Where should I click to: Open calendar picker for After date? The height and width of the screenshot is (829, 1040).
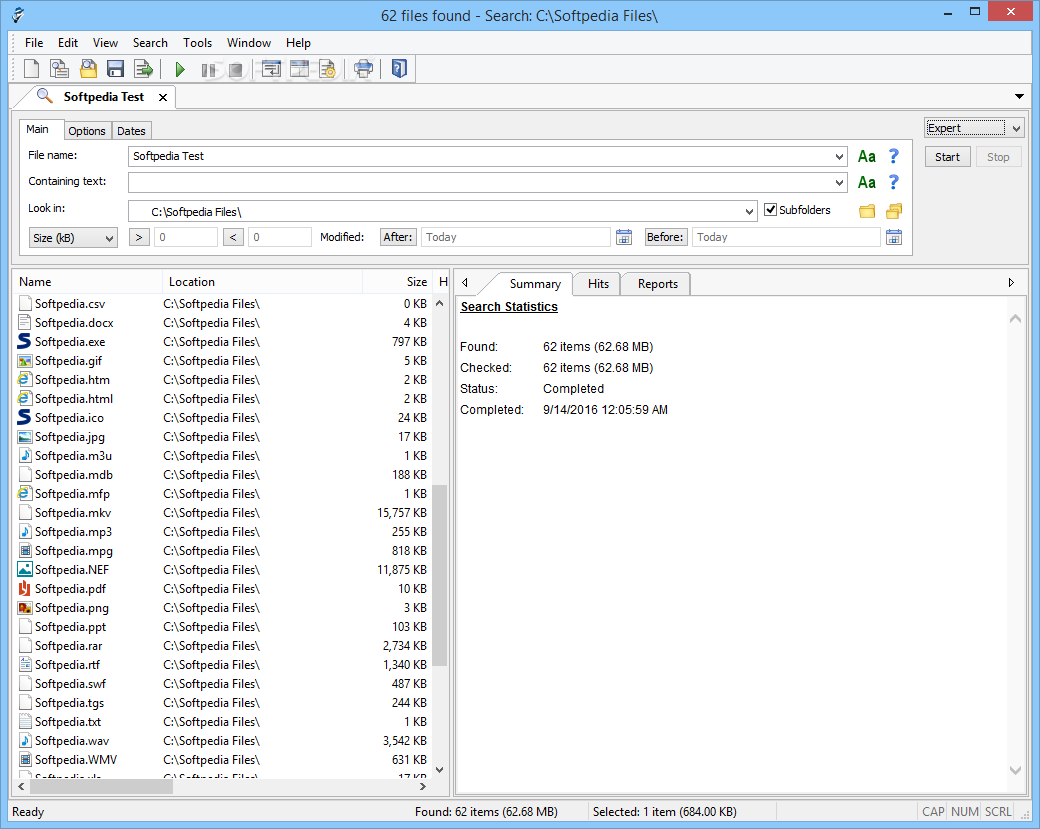coord(623,237)
